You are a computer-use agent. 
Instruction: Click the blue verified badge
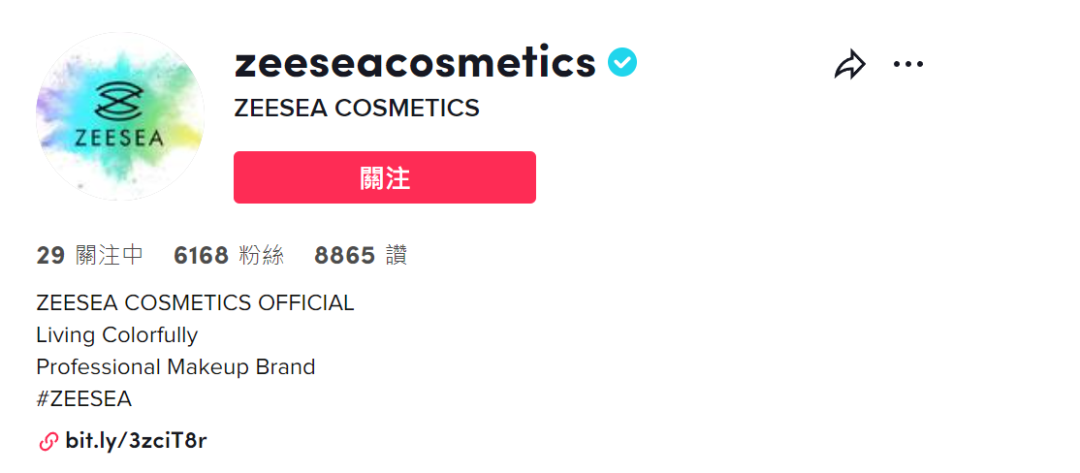622,64
